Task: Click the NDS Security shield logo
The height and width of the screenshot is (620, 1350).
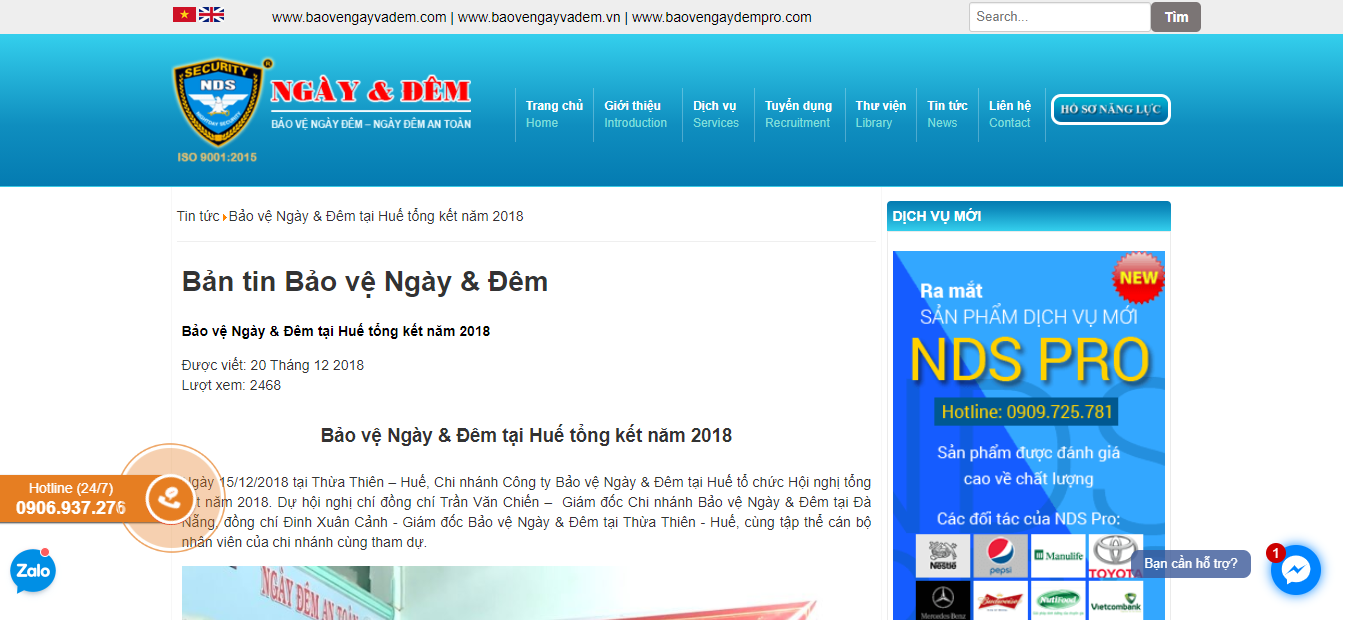Action: click(x=219, y=104)
